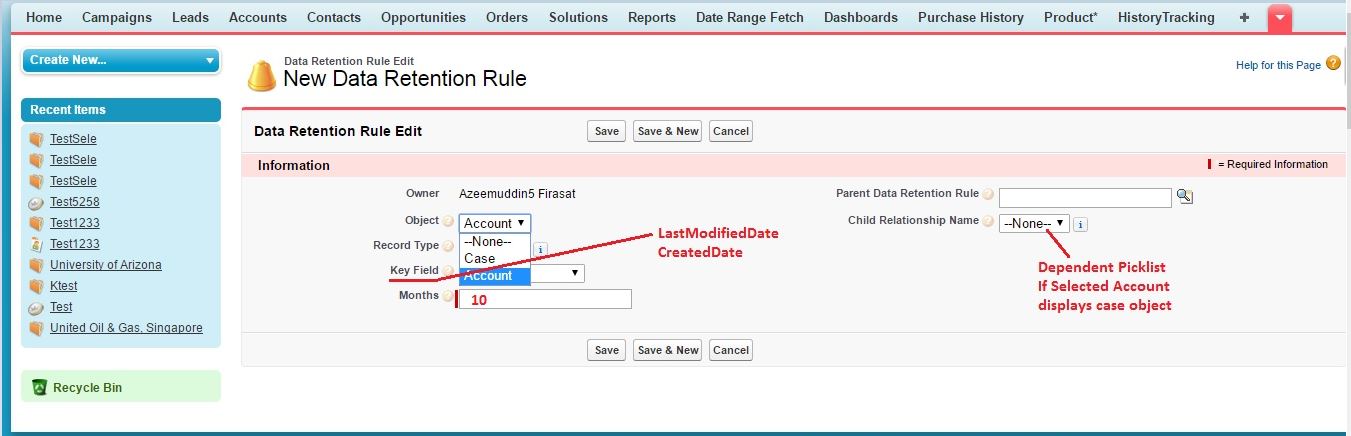
Task: Click the top Cancel button
Action: coord(731,131)
